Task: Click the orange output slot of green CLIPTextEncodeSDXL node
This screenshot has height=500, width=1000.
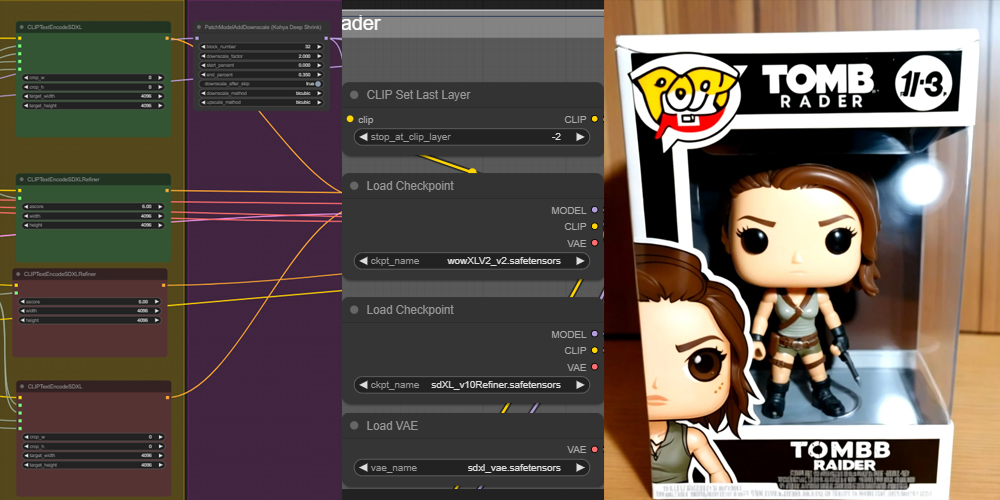Action: click(x=167, y=38)
